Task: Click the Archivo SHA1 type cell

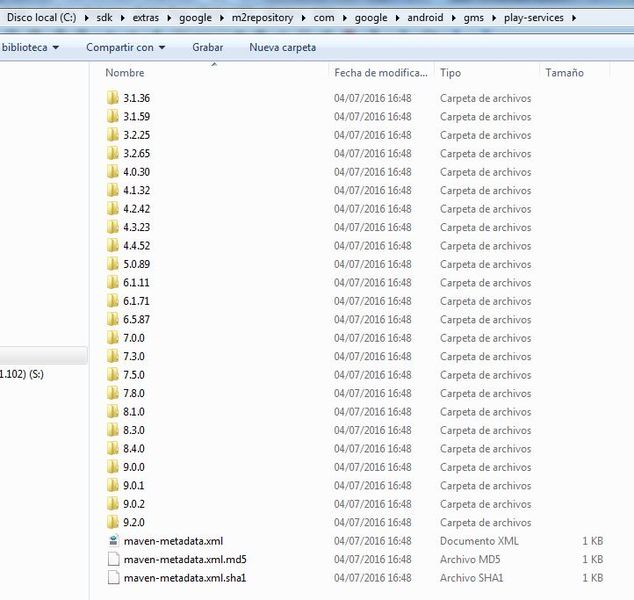Action: [471, 578]
